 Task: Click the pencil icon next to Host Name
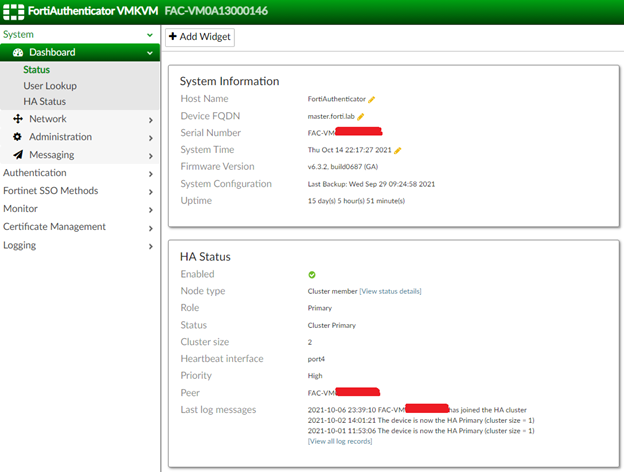click(x=372, y=100)
